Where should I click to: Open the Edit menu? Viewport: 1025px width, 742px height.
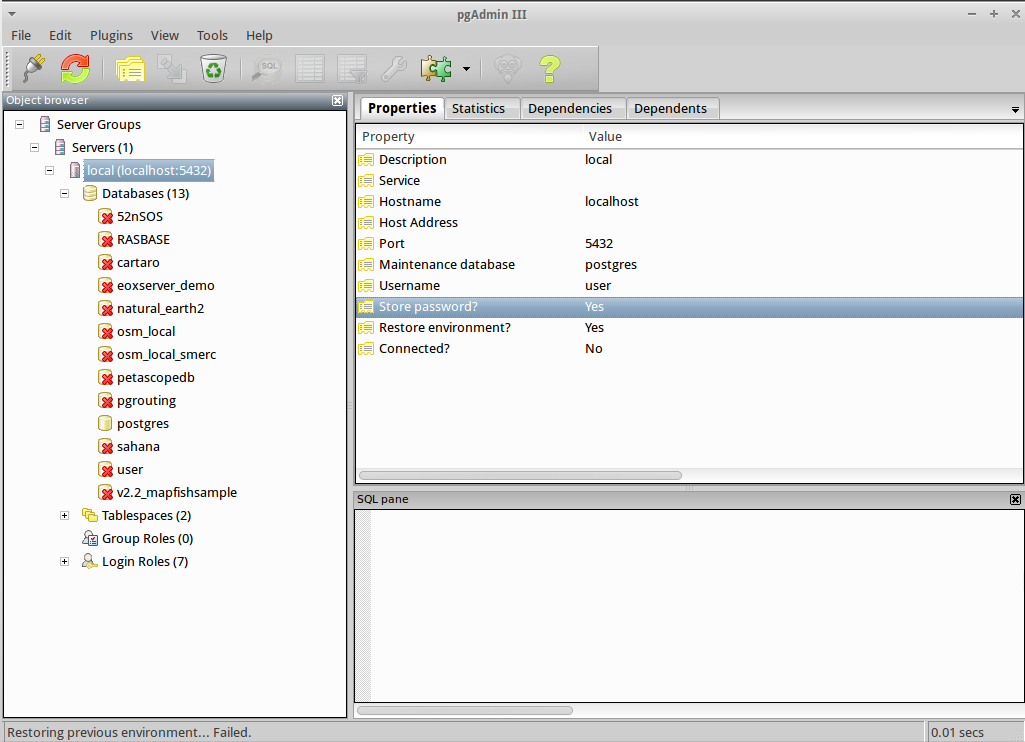(60, 35)
